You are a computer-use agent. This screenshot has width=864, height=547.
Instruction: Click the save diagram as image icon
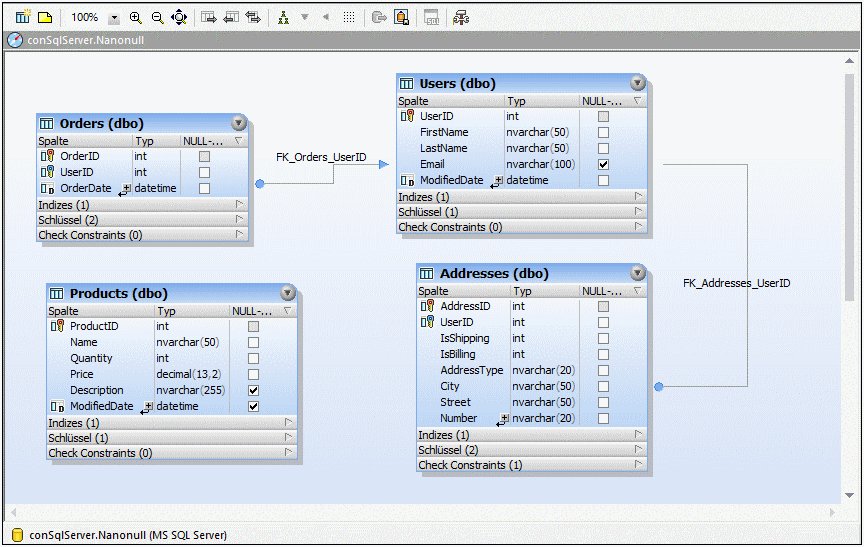pyautogui.click(x=402, y=18)
